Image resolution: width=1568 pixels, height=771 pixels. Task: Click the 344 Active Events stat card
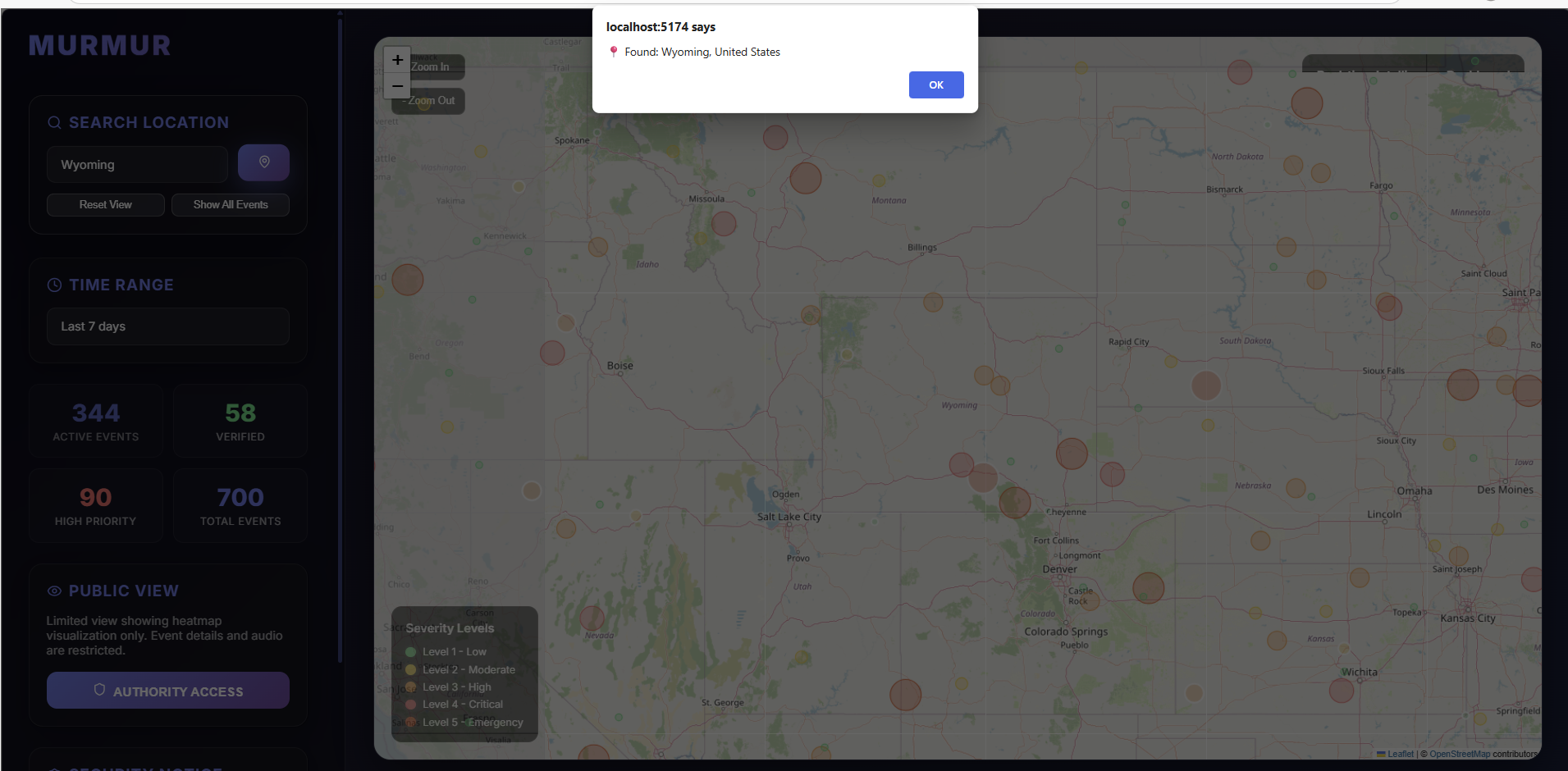[96, 420]
